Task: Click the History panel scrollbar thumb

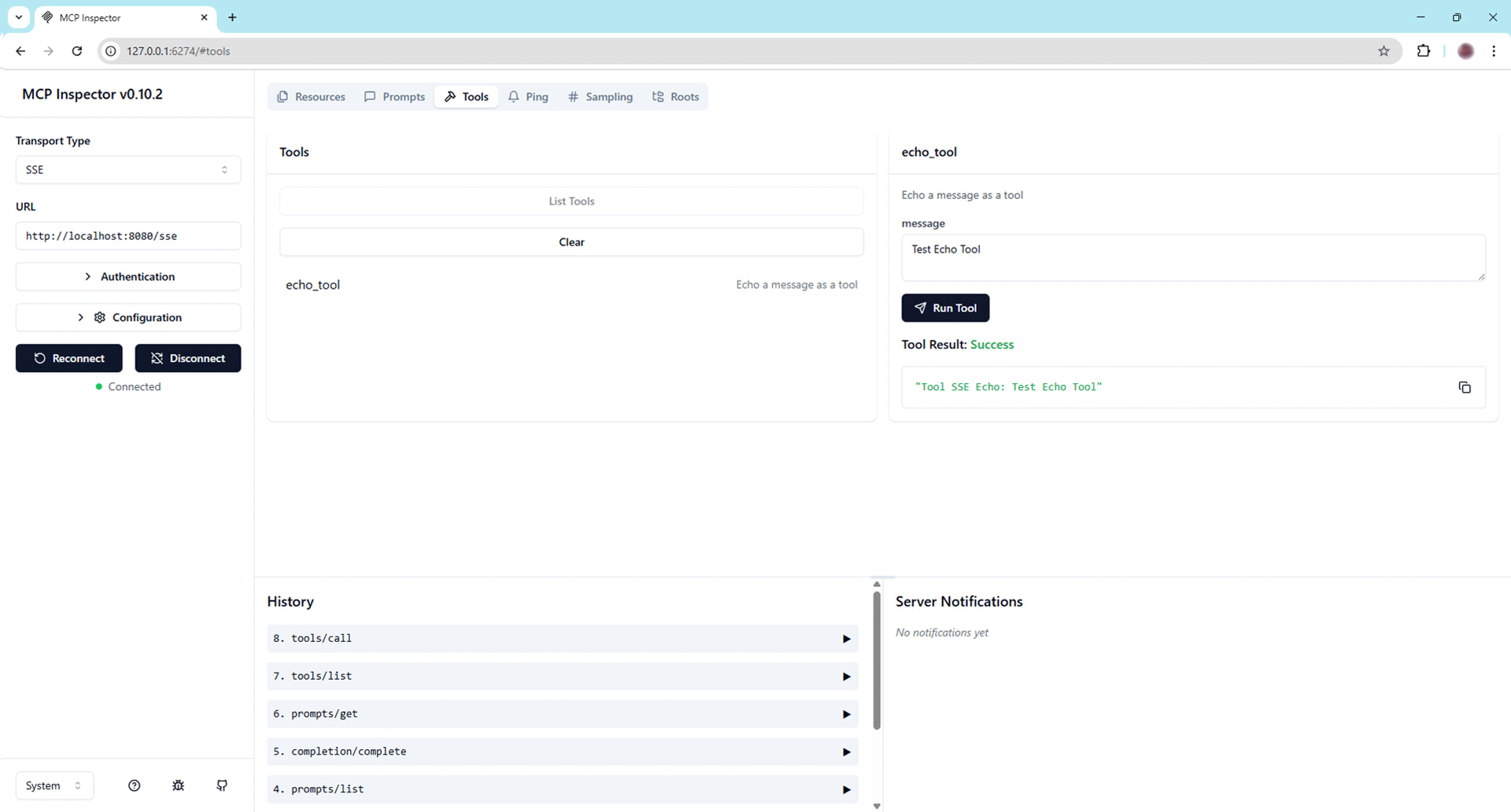Action: pyautogui.click(x=877, y=661)
